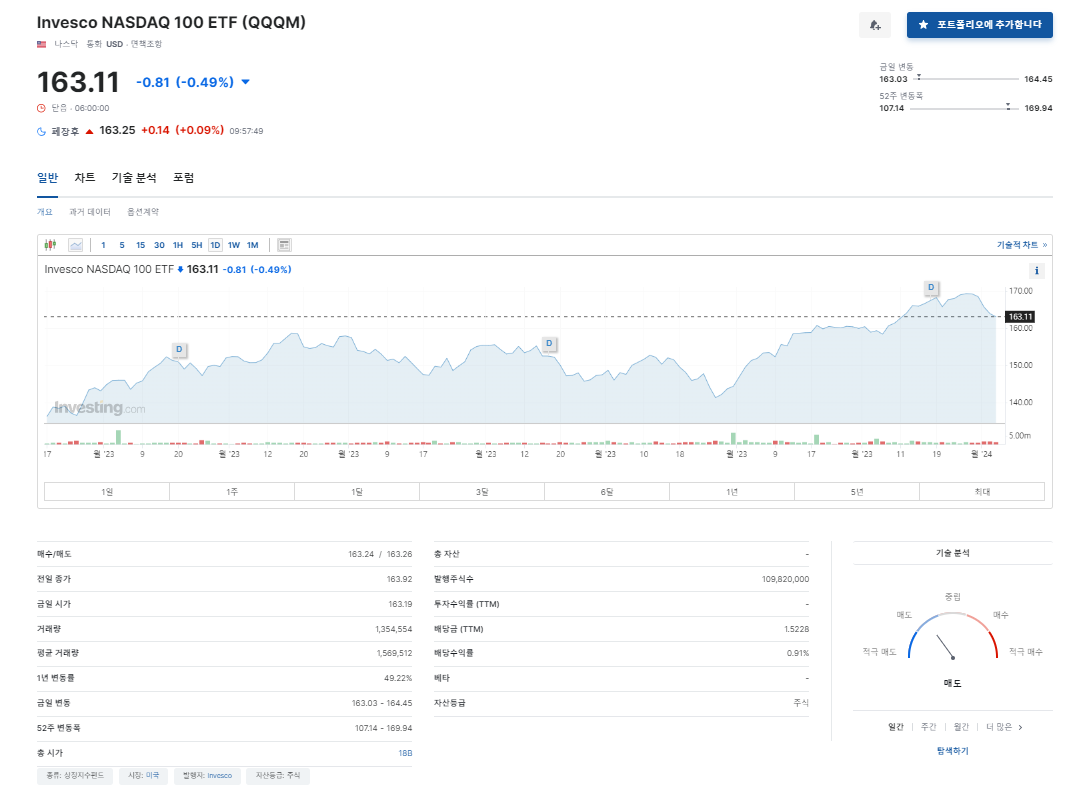Click the 18B market cap link

coord(405,753)
